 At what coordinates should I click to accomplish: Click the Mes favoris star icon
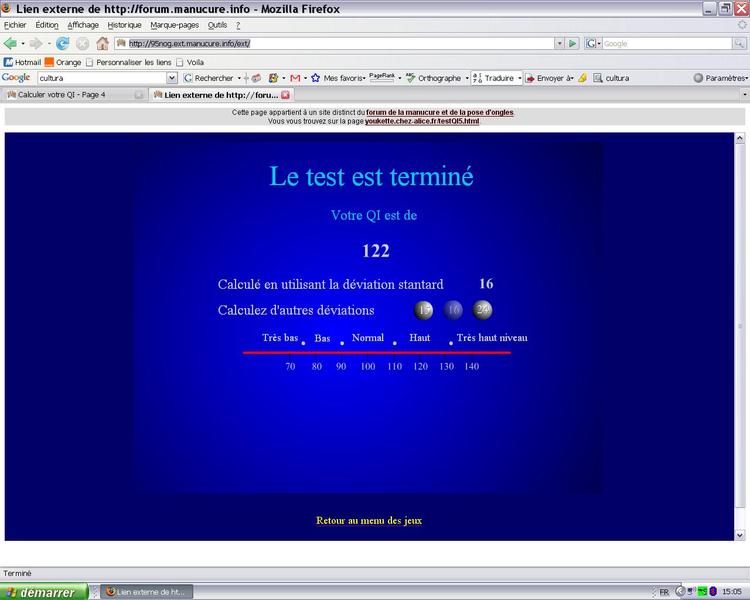[x=316, y=78]
